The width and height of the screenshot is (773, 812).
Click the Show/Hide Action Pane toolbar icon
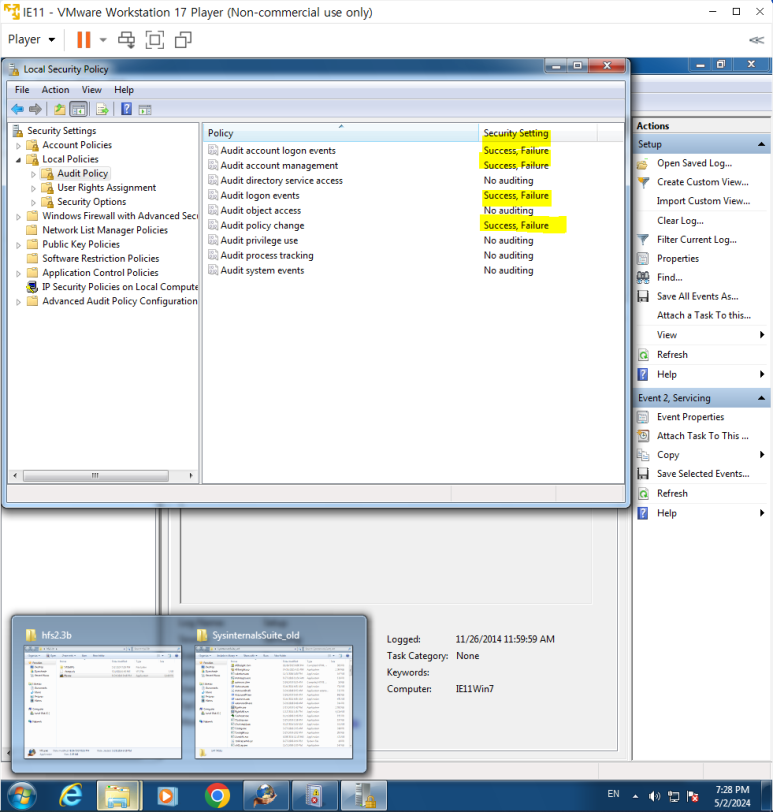[x=145, y=109]
